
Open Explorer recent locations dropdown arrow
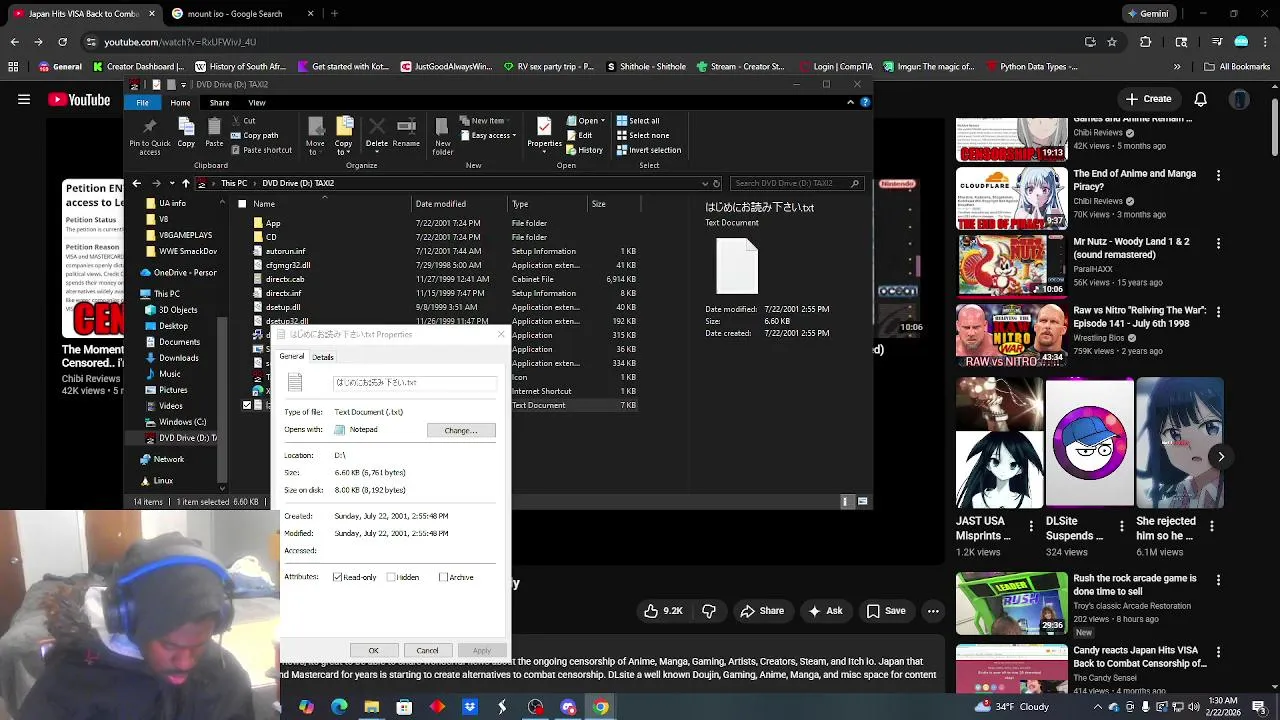pos(172,183)
